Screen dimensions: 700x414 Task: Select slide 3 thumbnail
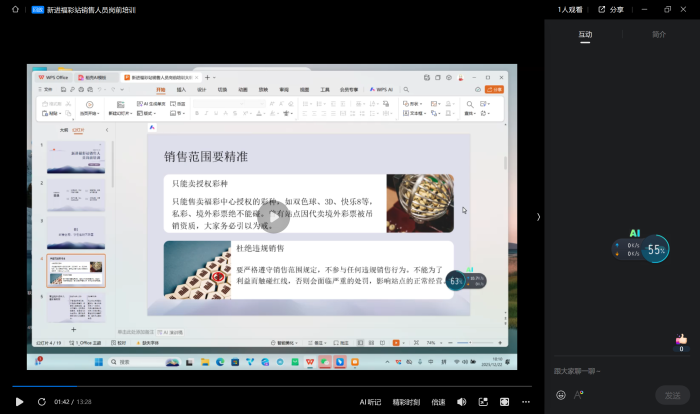click(x=76, y=233)
